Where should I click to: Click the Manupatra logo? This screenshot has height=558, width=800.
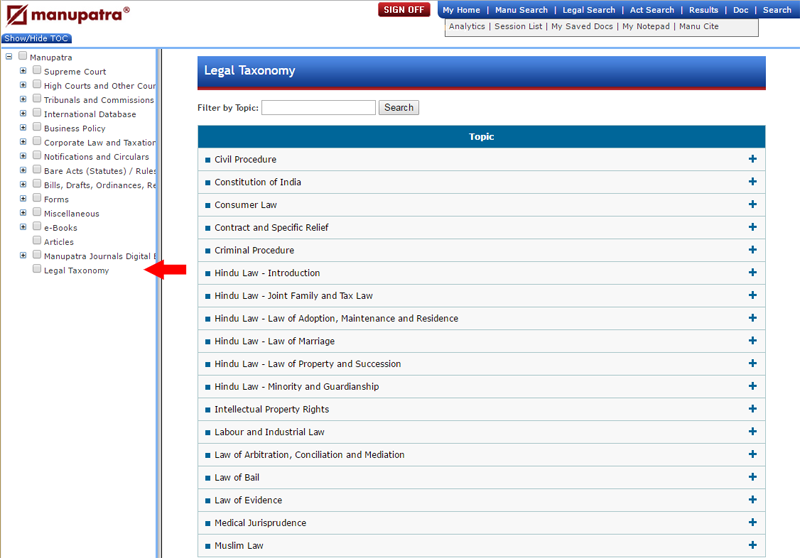pyautogui.click(x=68, y=15)
